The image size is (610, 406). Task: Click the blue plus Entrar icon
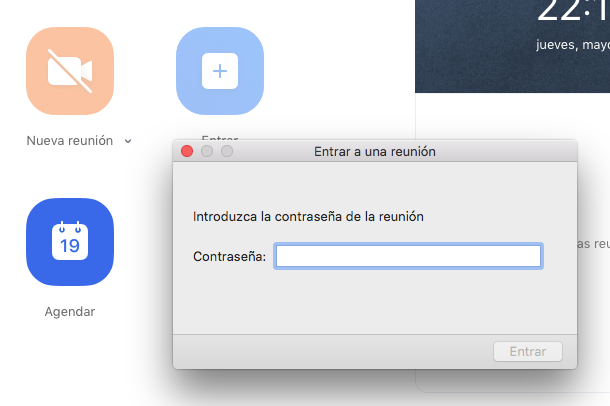click(x=220, y=71)
